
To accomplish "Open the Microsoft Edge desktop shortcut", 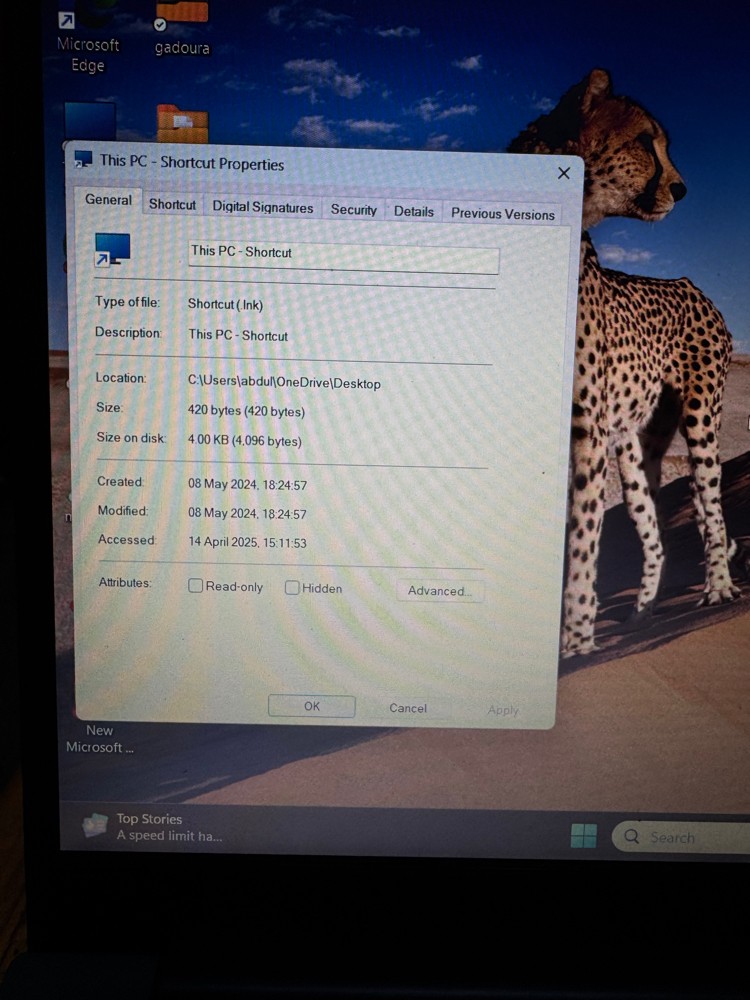I will (87, 38).
